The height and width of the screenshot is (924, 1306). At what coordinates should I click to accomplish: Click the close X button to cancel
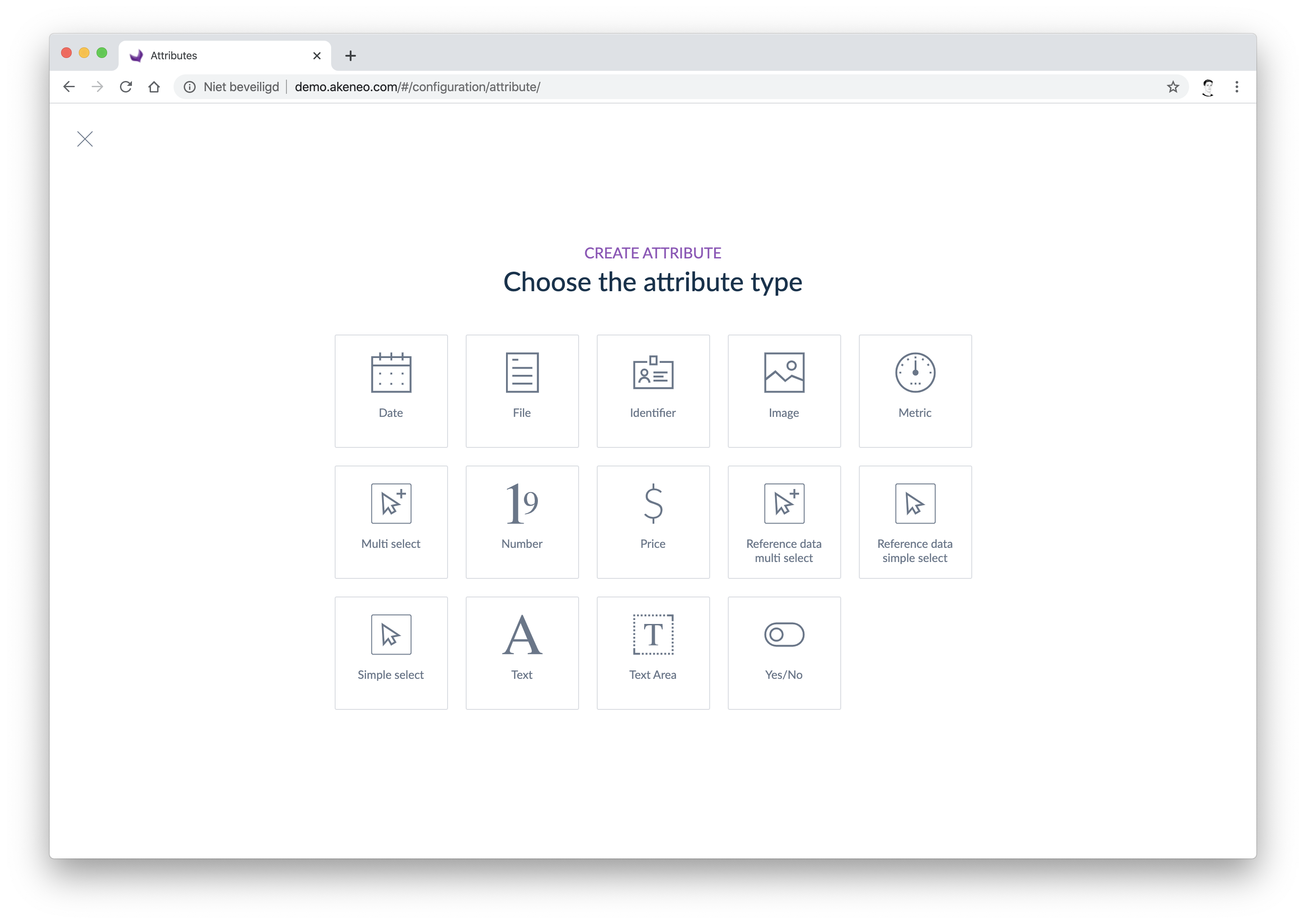pos(85,139)
